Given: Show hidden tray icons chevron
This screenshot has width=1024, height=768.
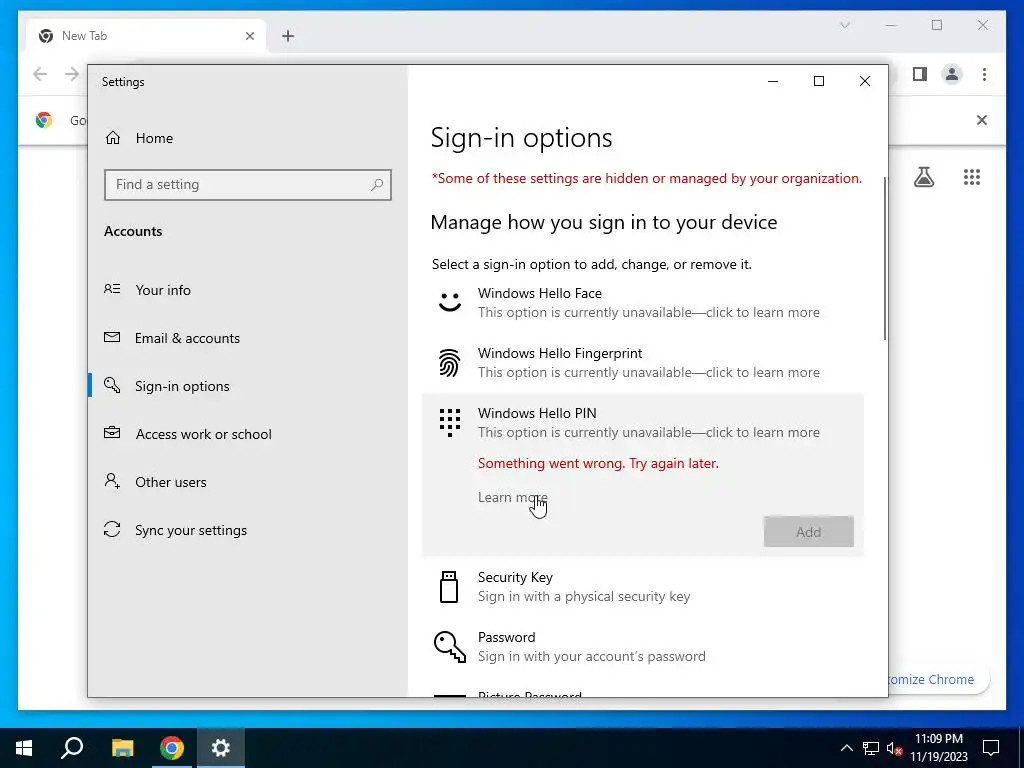Looking at the screenshot, I should pyautogui.click(x=846, y=748).
